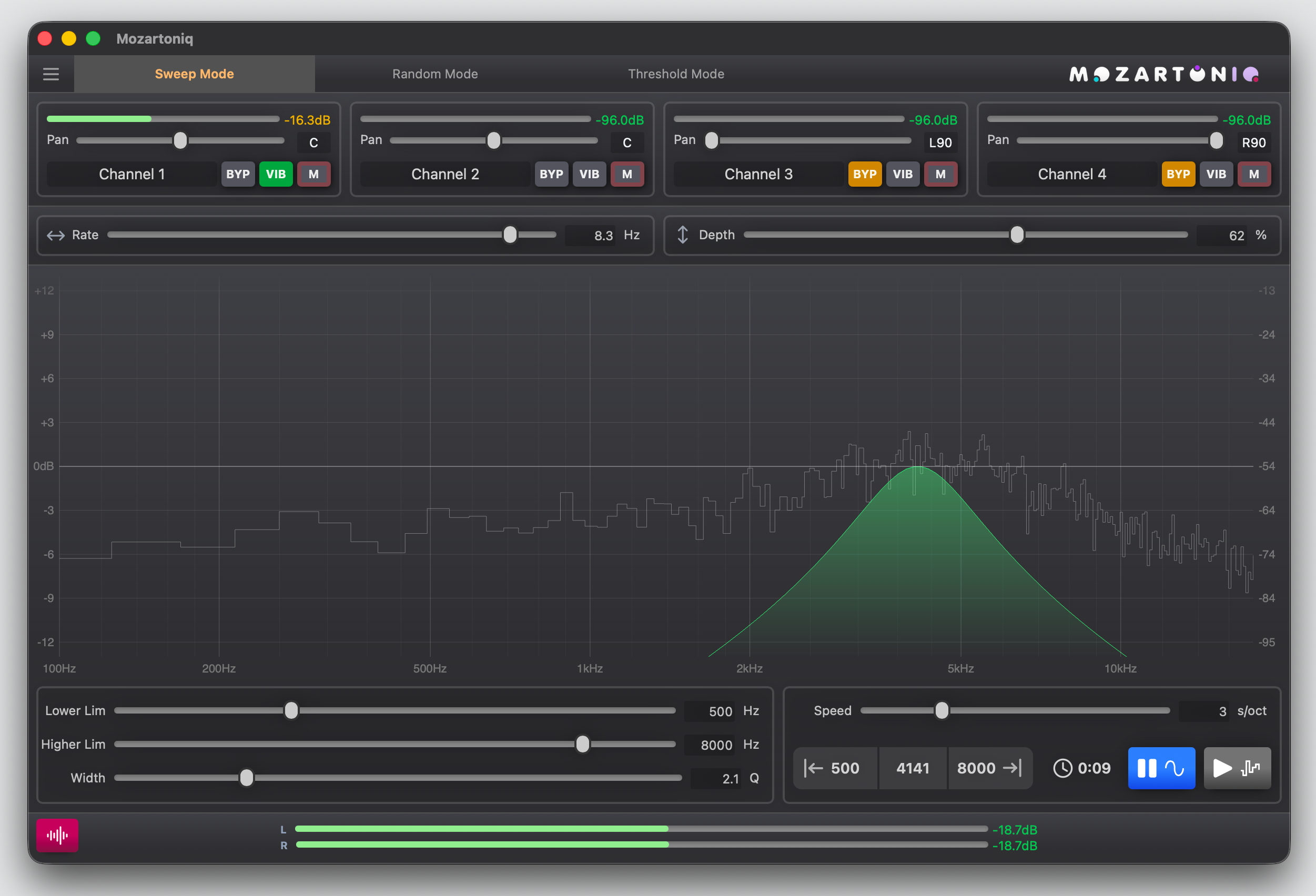The height and width of the screenshot is (896, 1316).
Task: Disable VIB on Channel 1
Action: pos(276,175)
